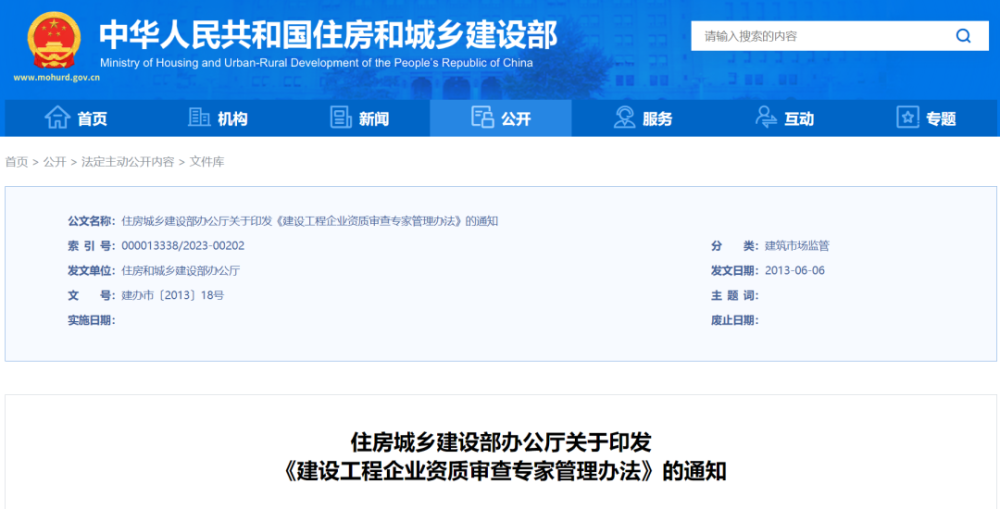Viewport: 1000px width, 509px height.
Task: Click the newspaper icon beside 新闻
Action: click(x=341, y=118)
